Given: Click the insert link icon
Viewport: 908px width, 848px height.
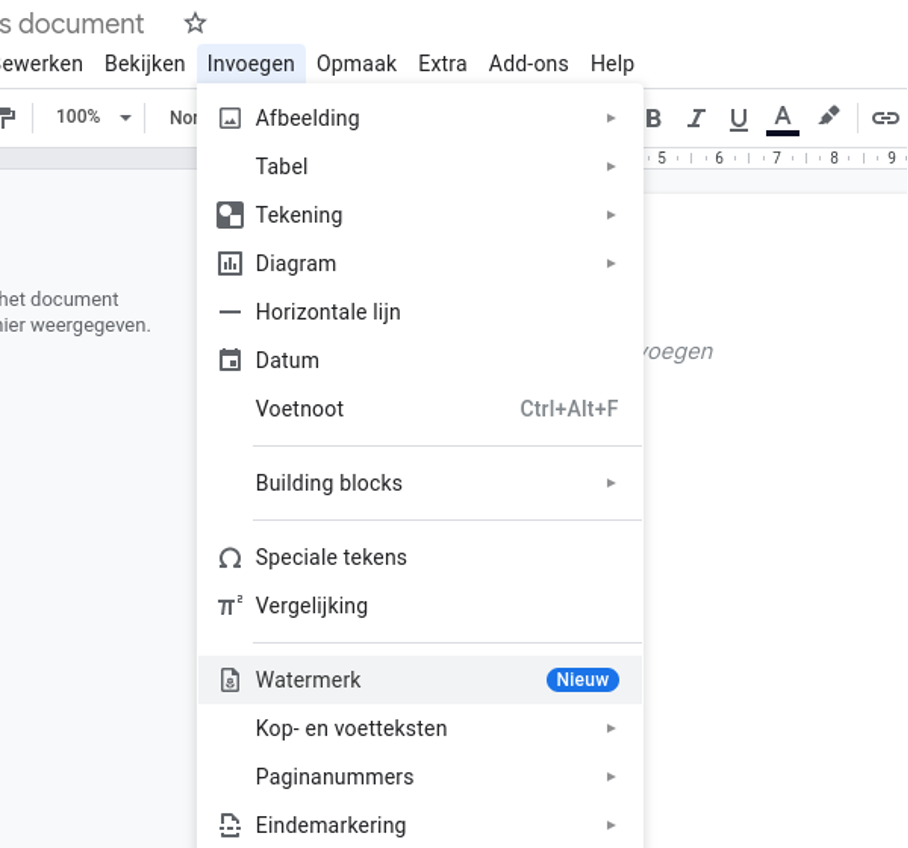Looking at the screenshot, I should pyautogui.click(x=884, y=119).
